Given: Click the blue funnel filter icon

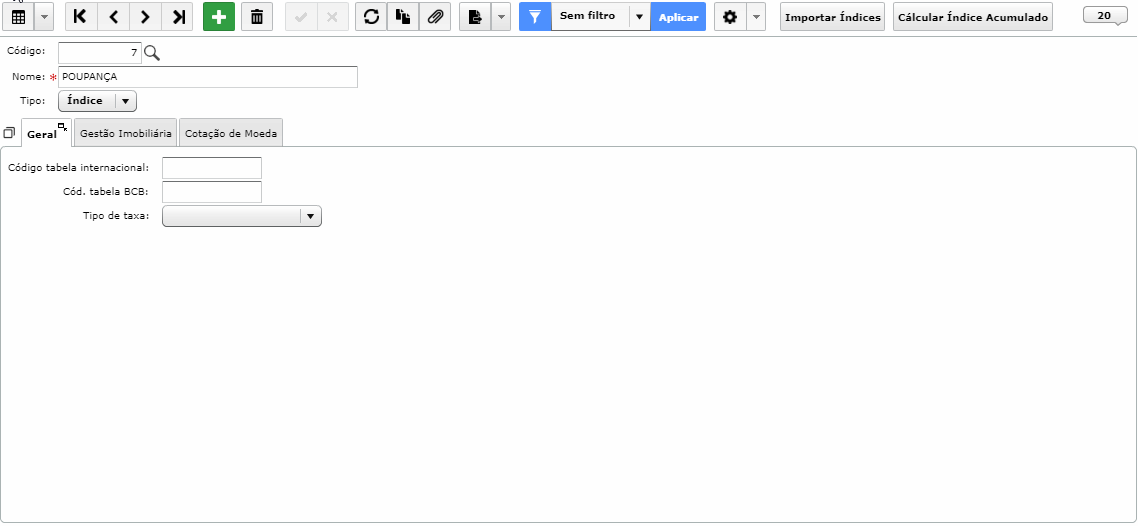Looking at the screenshot, I should pos(535,17).
